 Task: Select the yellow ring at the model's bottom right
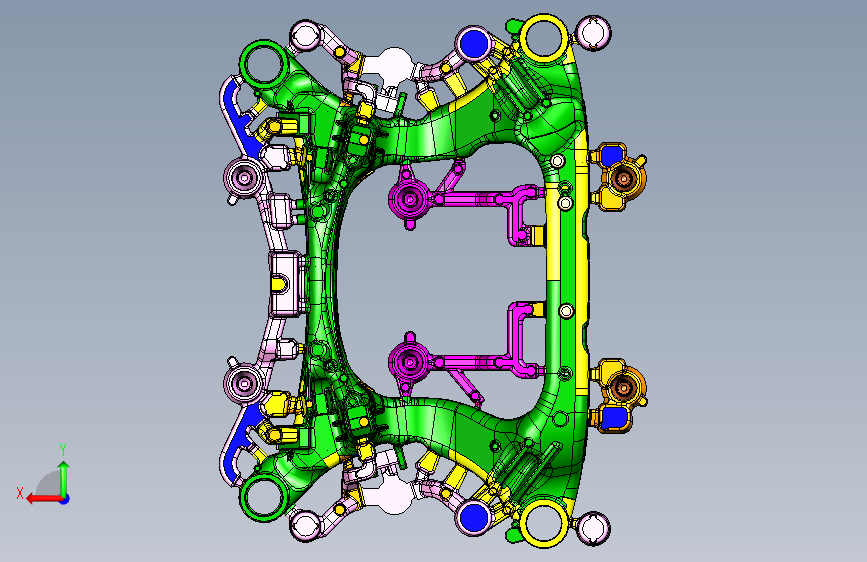click(544, 524)
